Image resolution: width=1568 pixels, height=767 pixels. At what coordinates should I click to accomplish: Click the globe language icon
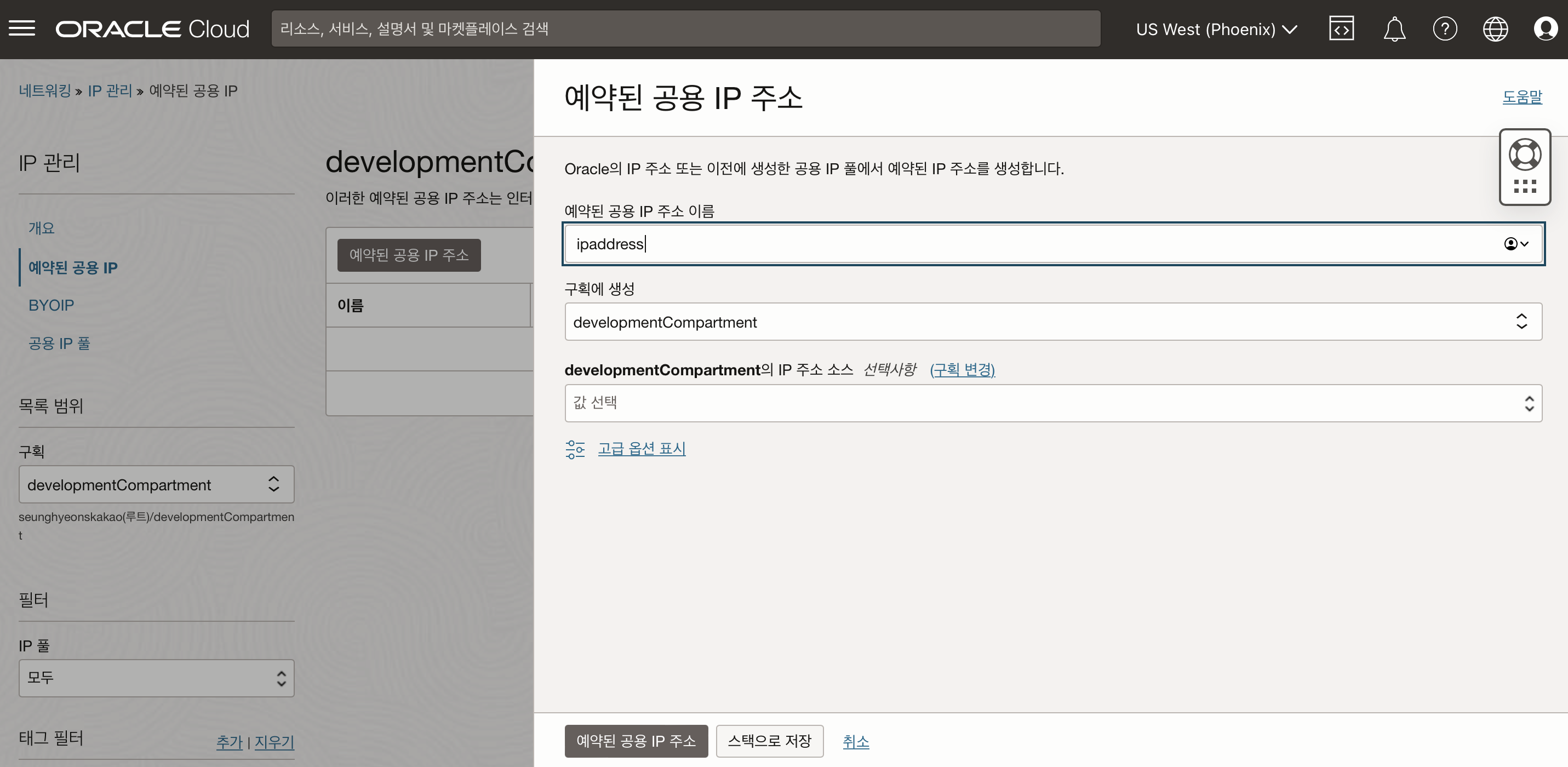pos(1495,28)
